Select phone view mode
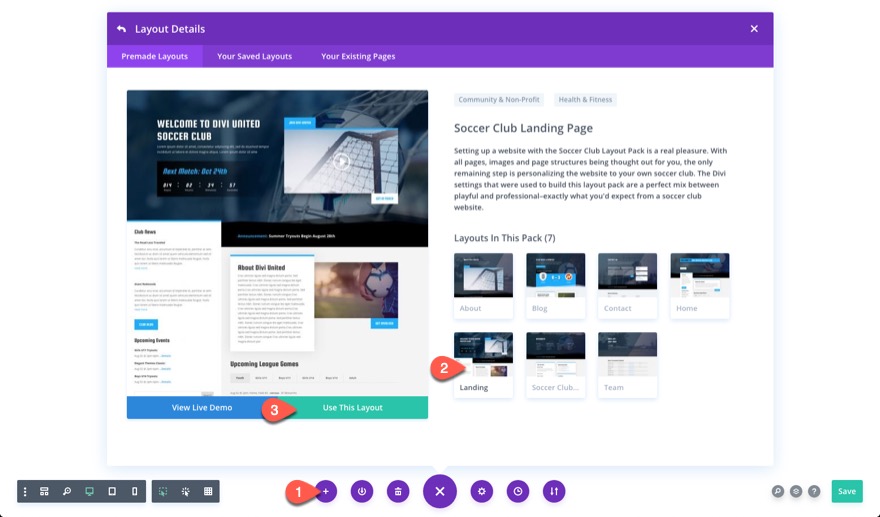This screenshot has height=517, width=880. [x=134, y=491]
